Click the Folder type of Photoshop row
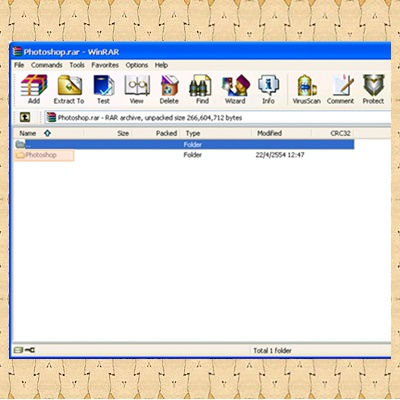The height and width of the screenshot is (400, 400). (x=193, y=155)
